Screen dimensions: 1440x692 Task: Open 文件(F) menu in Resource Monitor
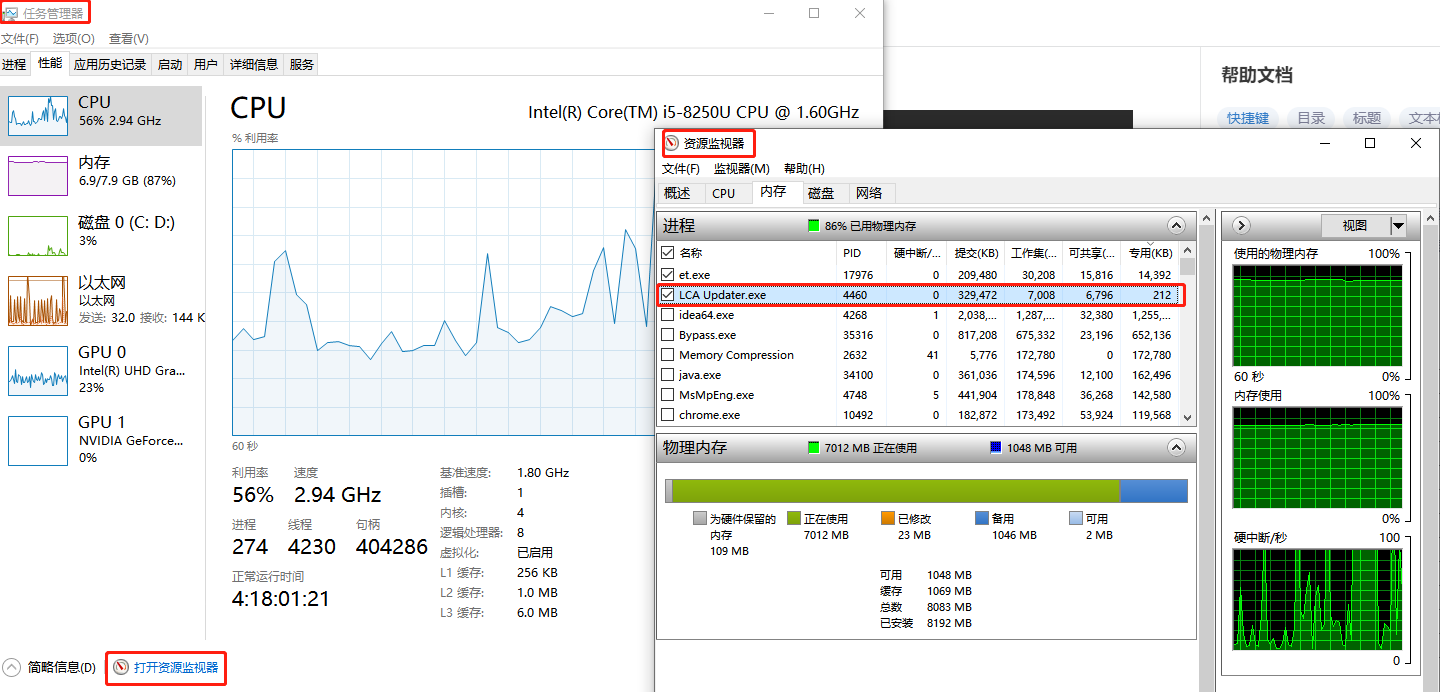tap(681, 169)
